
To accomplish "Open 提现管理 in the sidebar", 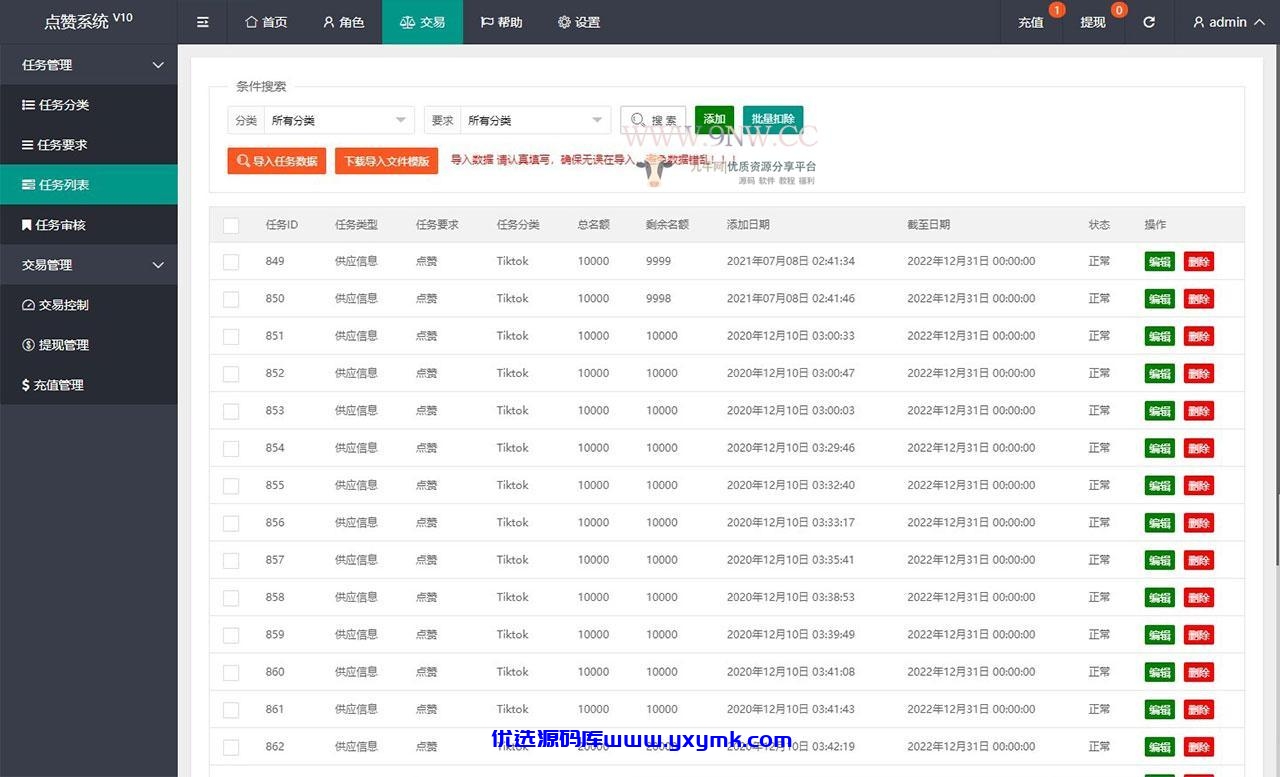I will pyautogui.click(x=89, y=345).
